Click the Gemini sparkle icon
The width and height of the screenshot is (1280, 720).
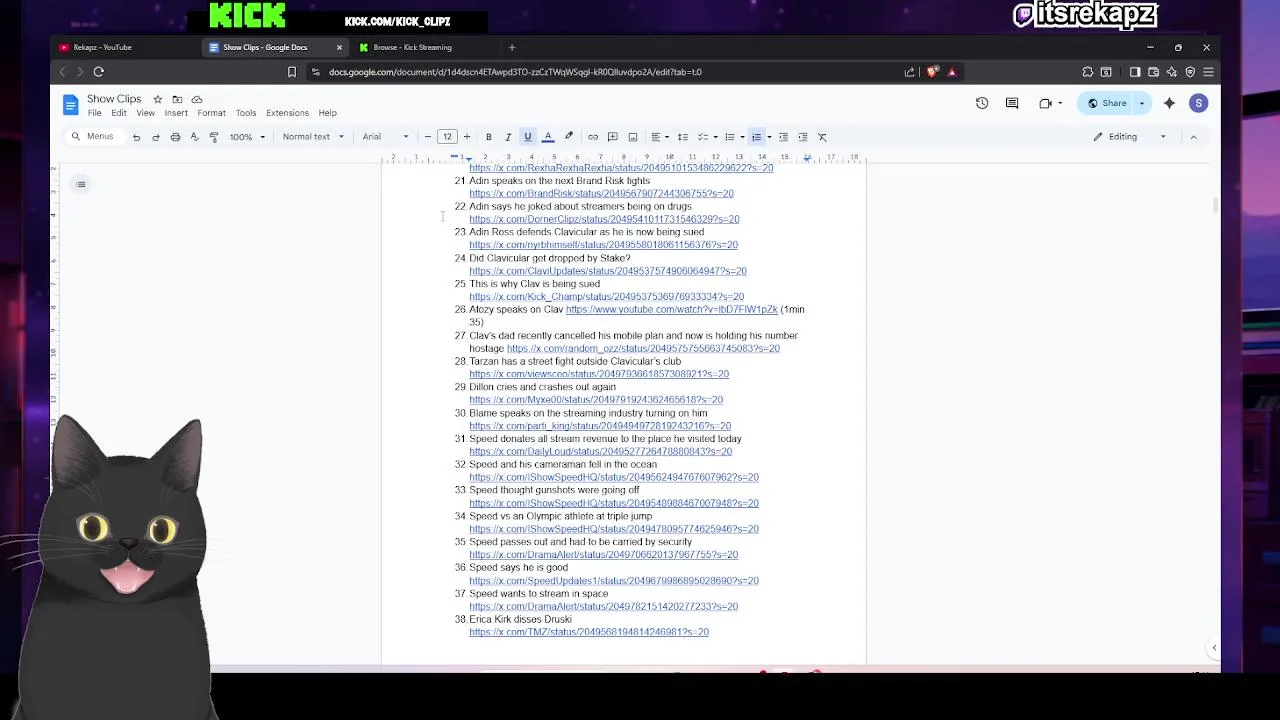pyautogui.click(x=1169, y=103)
